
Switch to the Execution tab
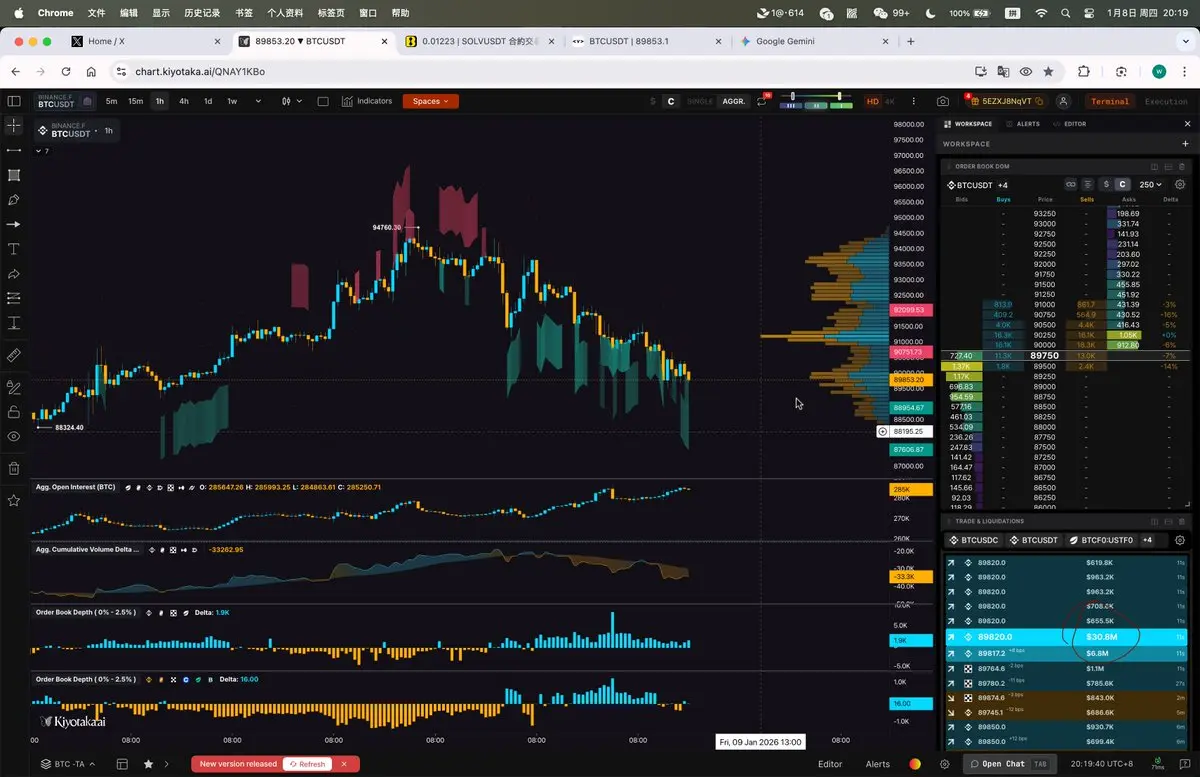[x=1166, y=101]
